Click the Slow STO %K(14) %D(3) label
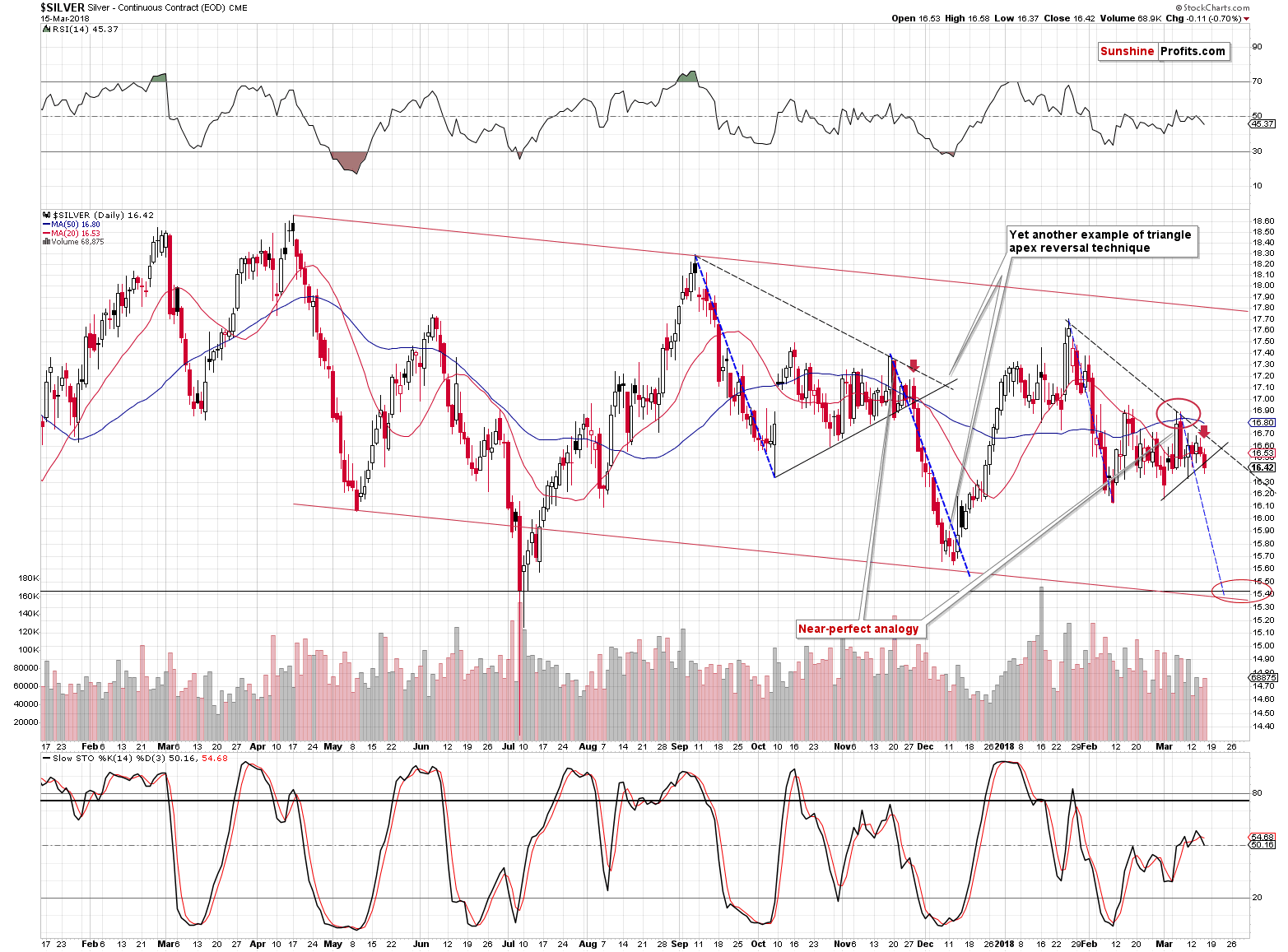This screenshot has height=952, width=1288. point(135,758)
